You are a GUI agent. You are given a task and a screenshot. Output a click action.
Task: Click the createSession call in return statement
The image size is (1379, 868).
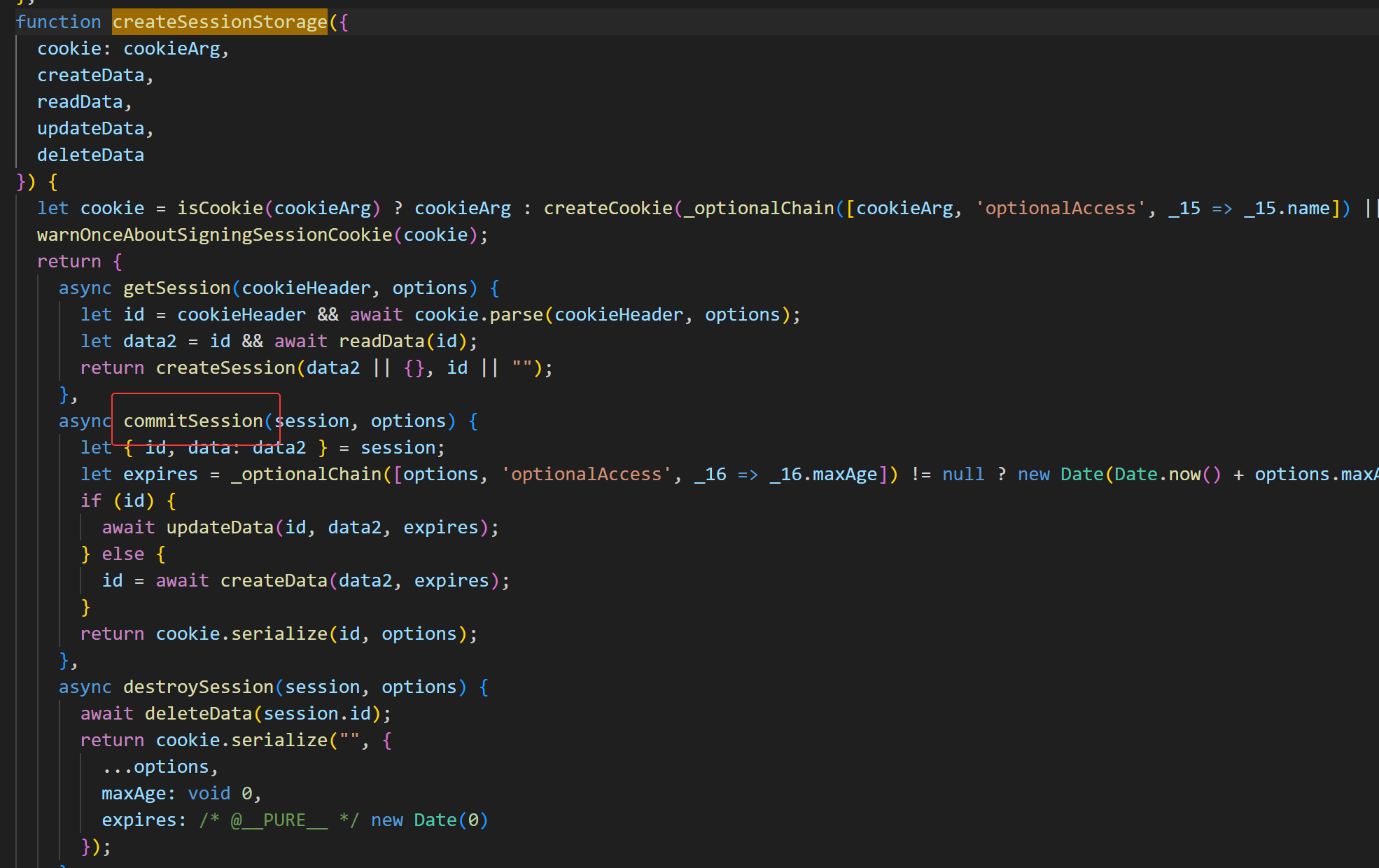click(225, 367)
